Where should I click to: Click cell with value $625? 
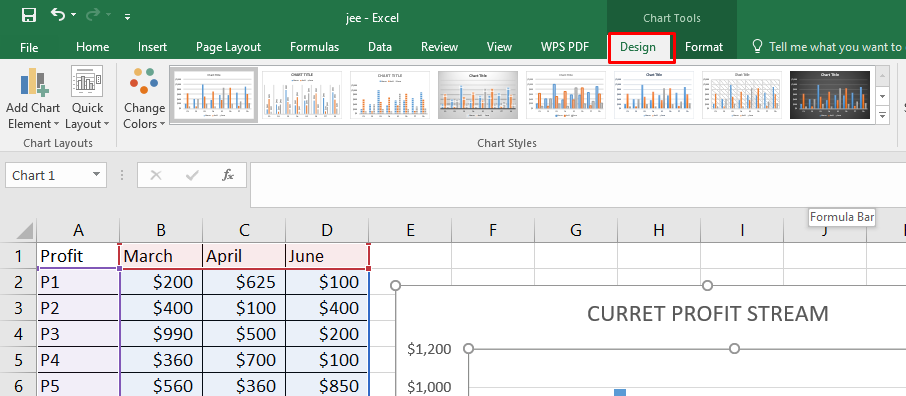[x=244, y=282]
